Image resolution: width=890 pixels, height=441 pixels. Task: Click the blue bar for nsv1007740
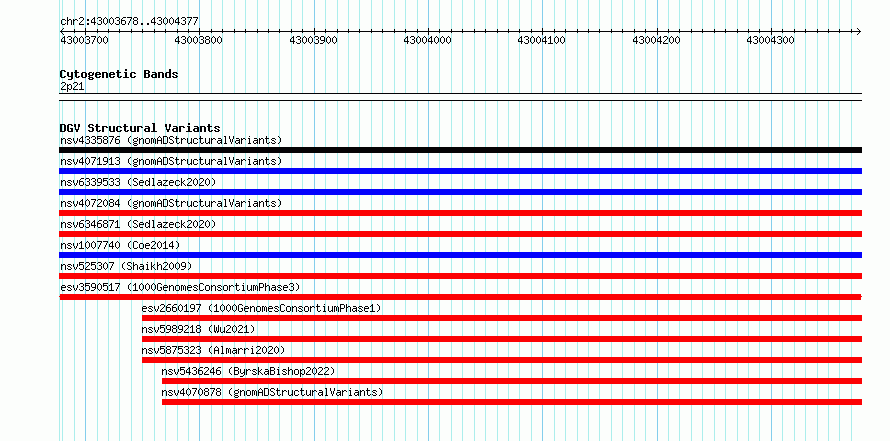click(x=460, y=255)
